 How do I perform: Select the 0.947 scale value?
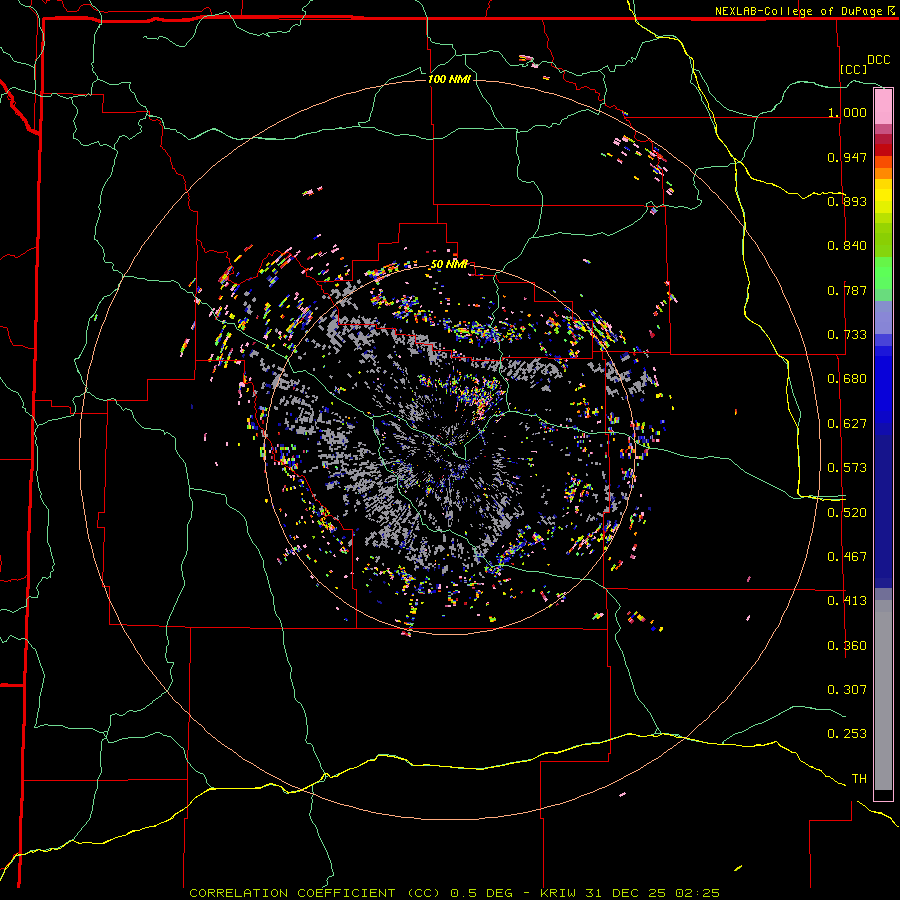coord(847,157)
